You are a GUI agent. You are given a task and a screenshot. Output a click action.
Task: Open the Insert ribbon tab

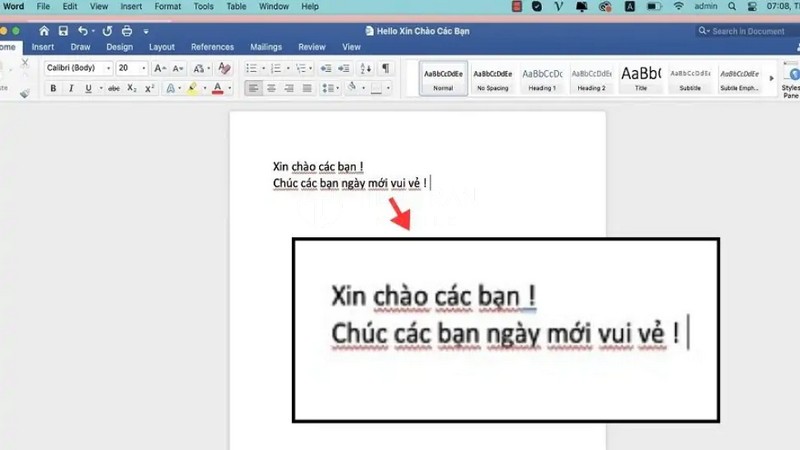(43, 47)
